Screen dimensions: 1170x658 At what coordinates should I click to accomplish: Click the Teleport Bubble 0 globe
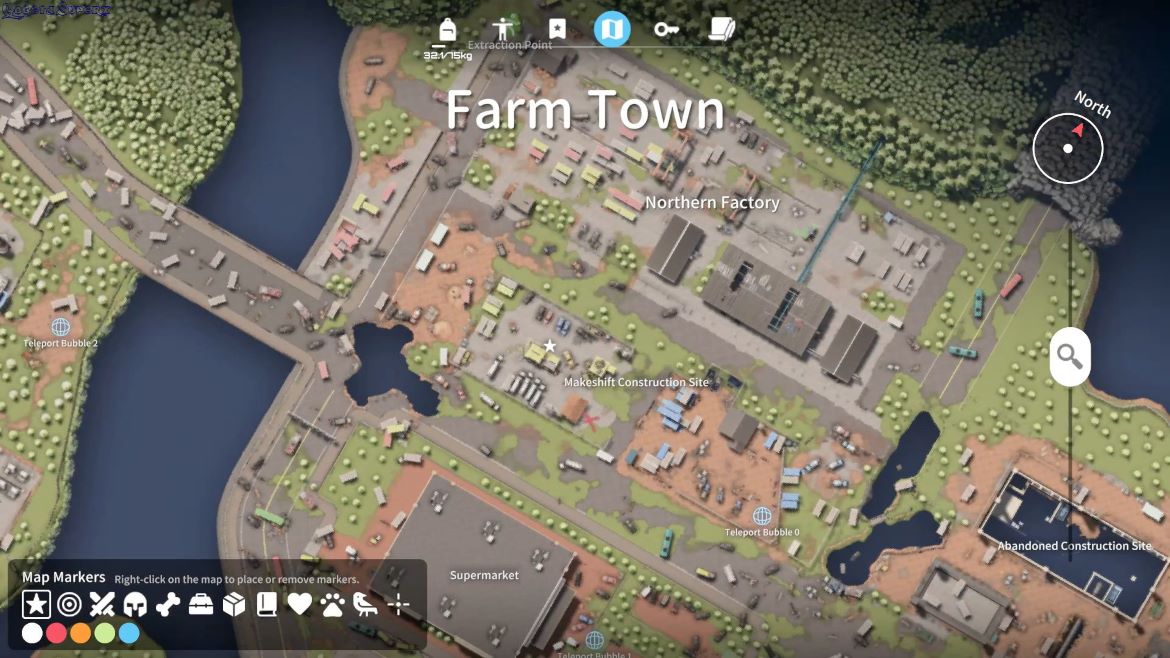pyautogui.click(x=762, y=516)
